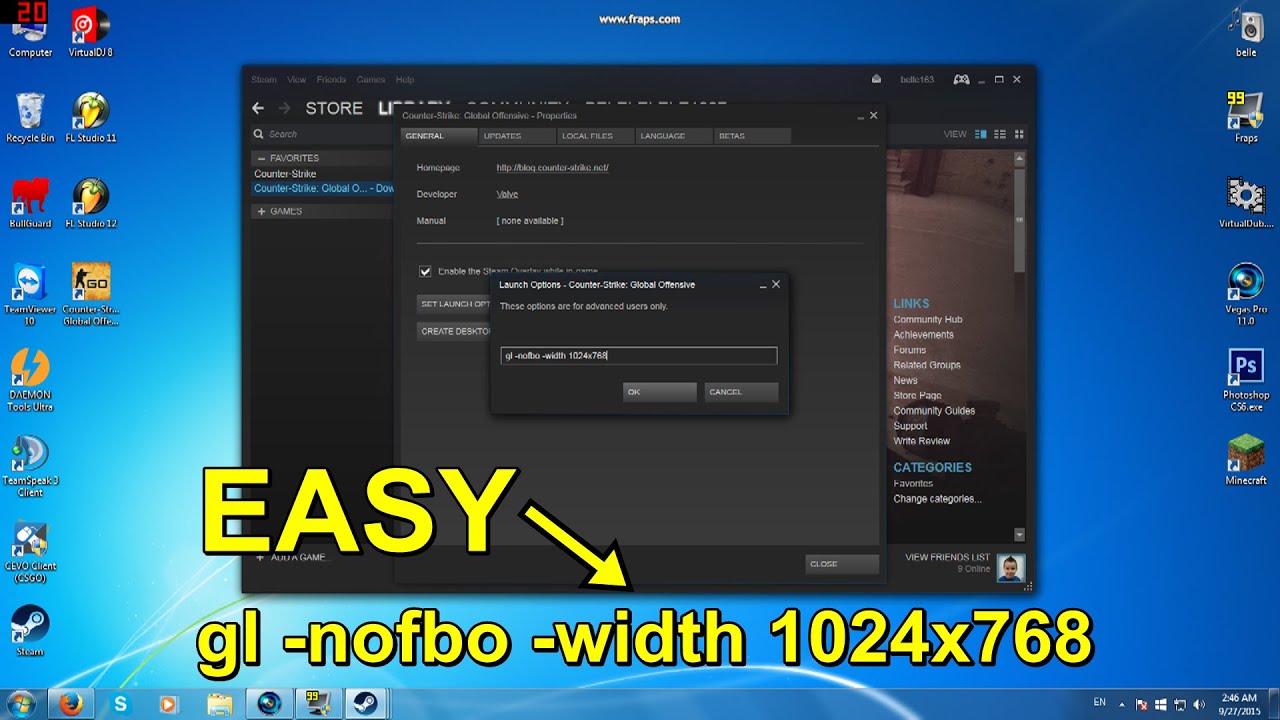Select the VirtualDub desktop shortcut
Viewport: 1280px width, 720px height.
pos(1246,203)
